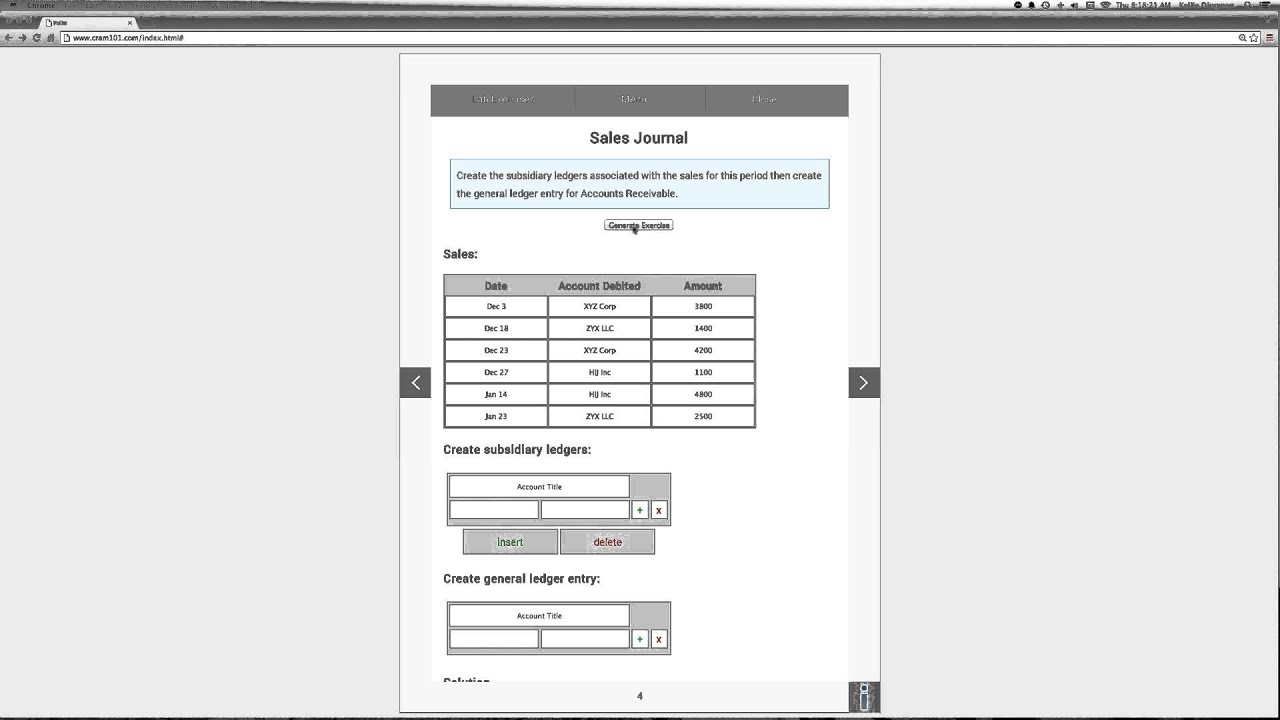Viewport: 1280px width, 720px height.
Task: Click the left amount field in subsidiary ledger
Action: pos(494,510)
